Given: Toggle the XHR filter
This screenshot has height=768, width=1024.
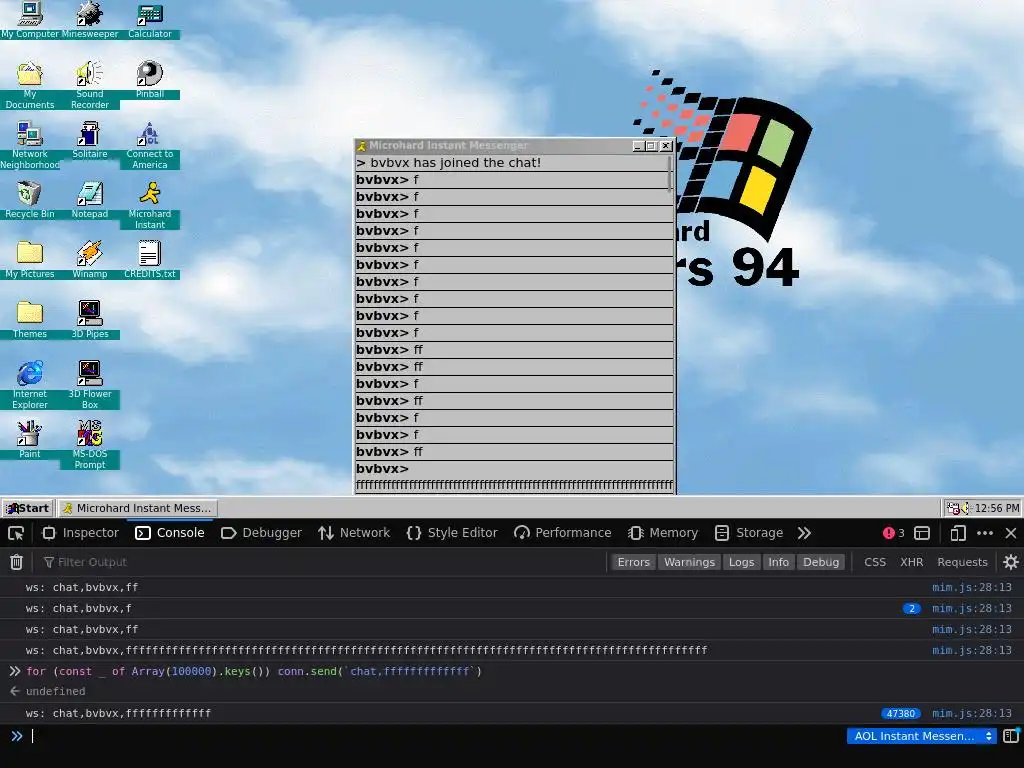Looking at the screenshot, I should tap(912, 562).
